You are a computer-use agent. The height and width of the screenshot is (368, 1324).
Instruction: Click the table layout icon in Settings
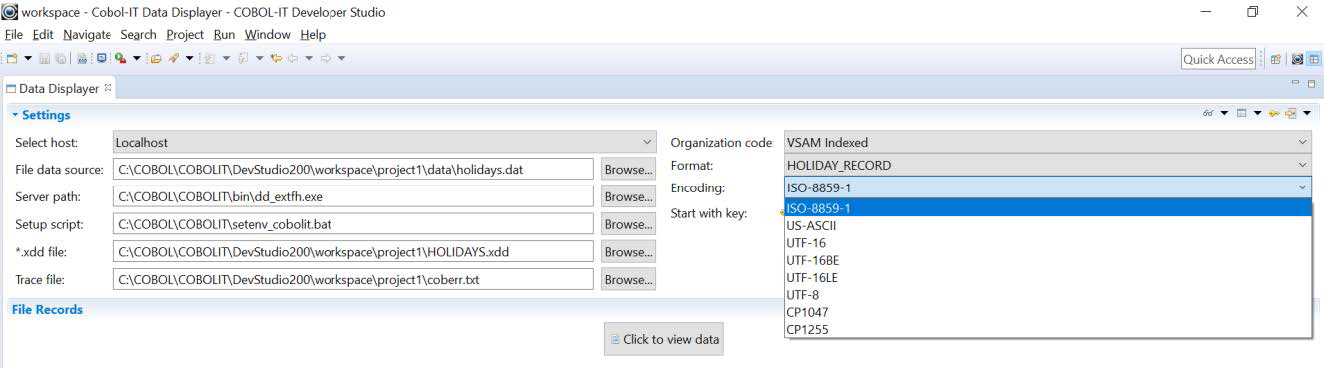[1241, 113]
